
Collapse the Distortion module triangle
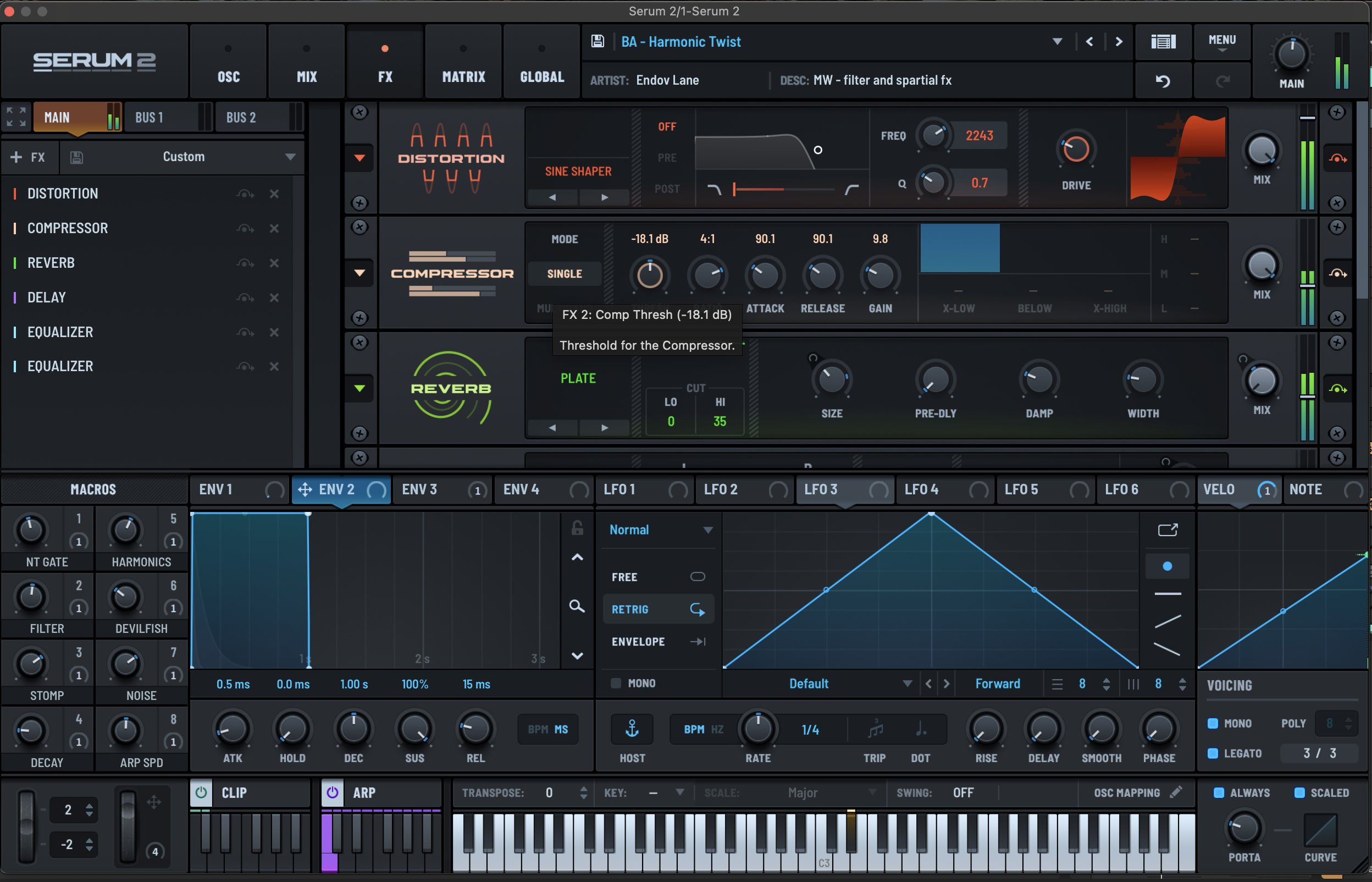[359, 157]
